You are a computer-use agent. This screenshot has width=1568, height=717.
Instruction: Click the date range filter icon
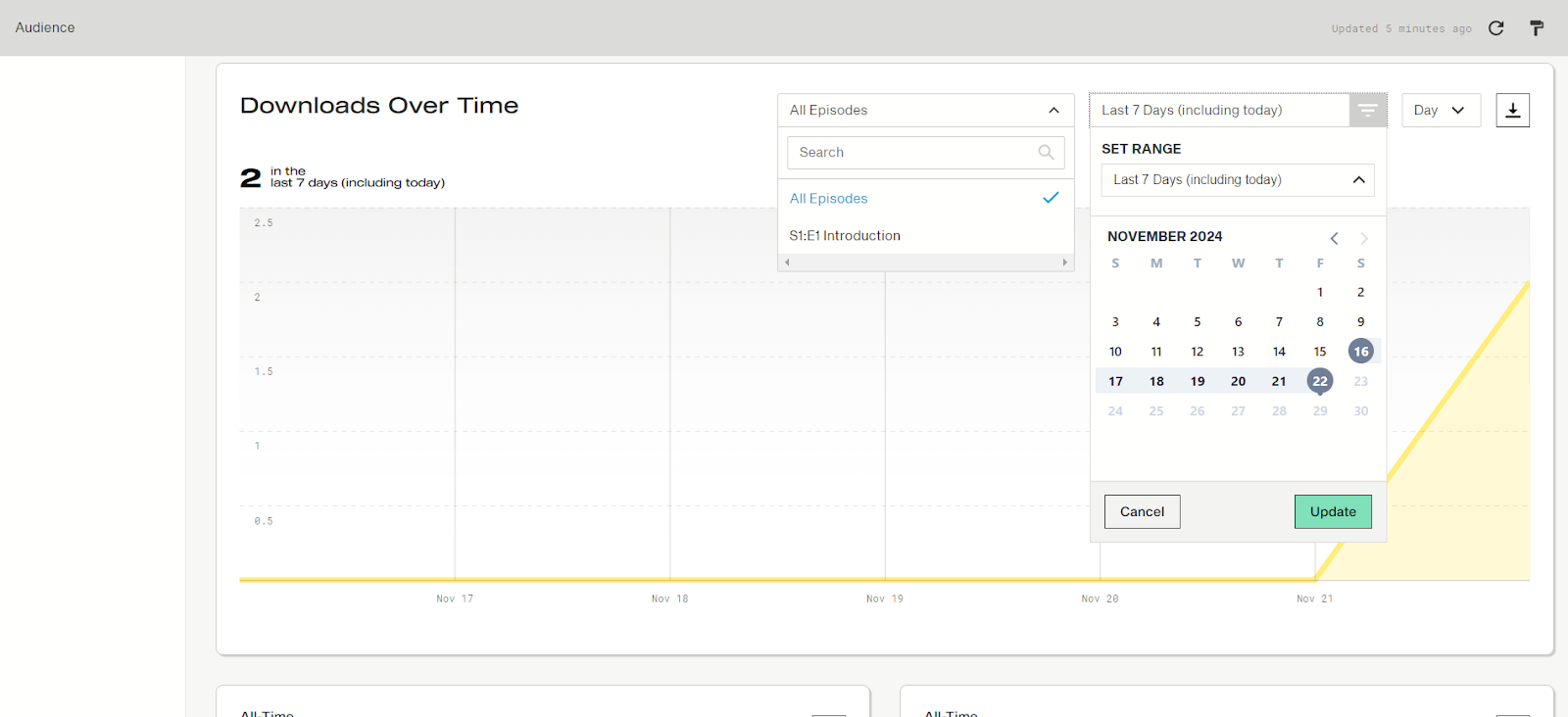[1368, 111]
